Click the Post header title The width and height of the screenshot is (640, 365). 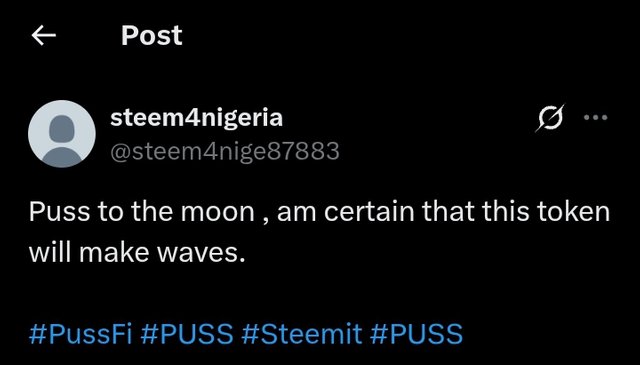point(151,36)
